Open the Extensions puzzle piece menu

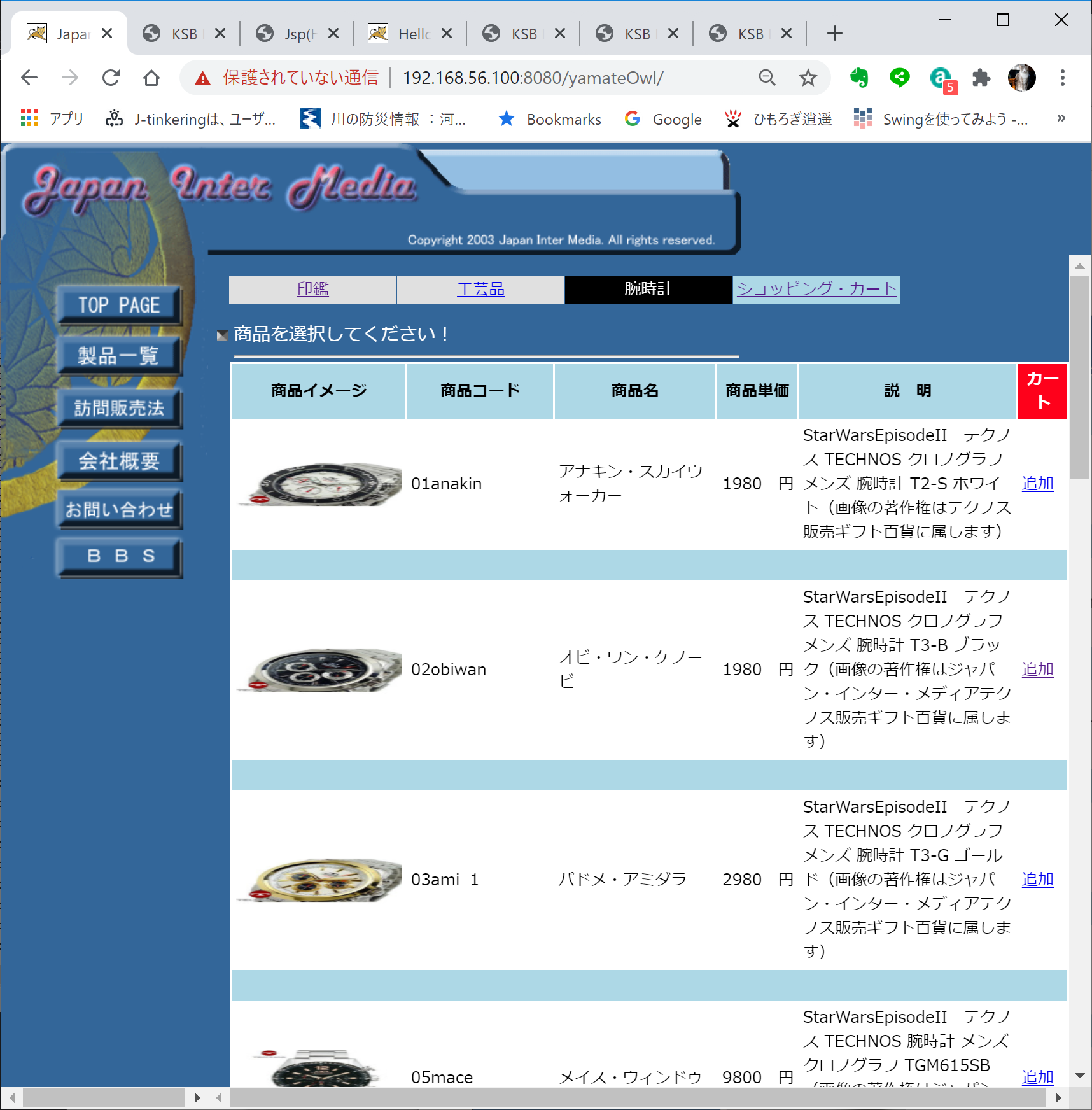(981, 78)
